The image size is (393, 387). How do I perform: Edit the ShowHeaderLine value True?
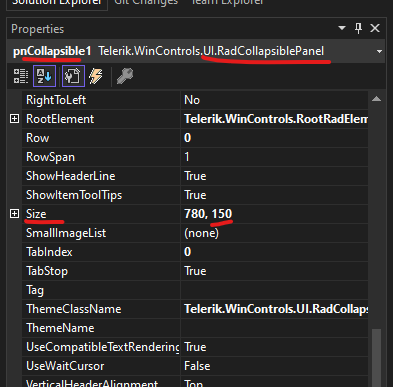(x=274, y=176)
